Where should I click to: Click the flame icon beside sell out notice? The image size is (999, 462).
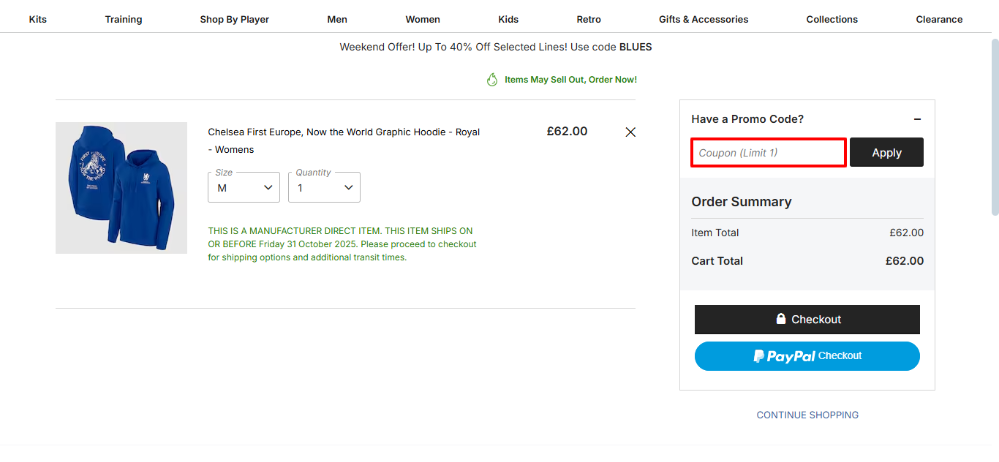point(492,80)
